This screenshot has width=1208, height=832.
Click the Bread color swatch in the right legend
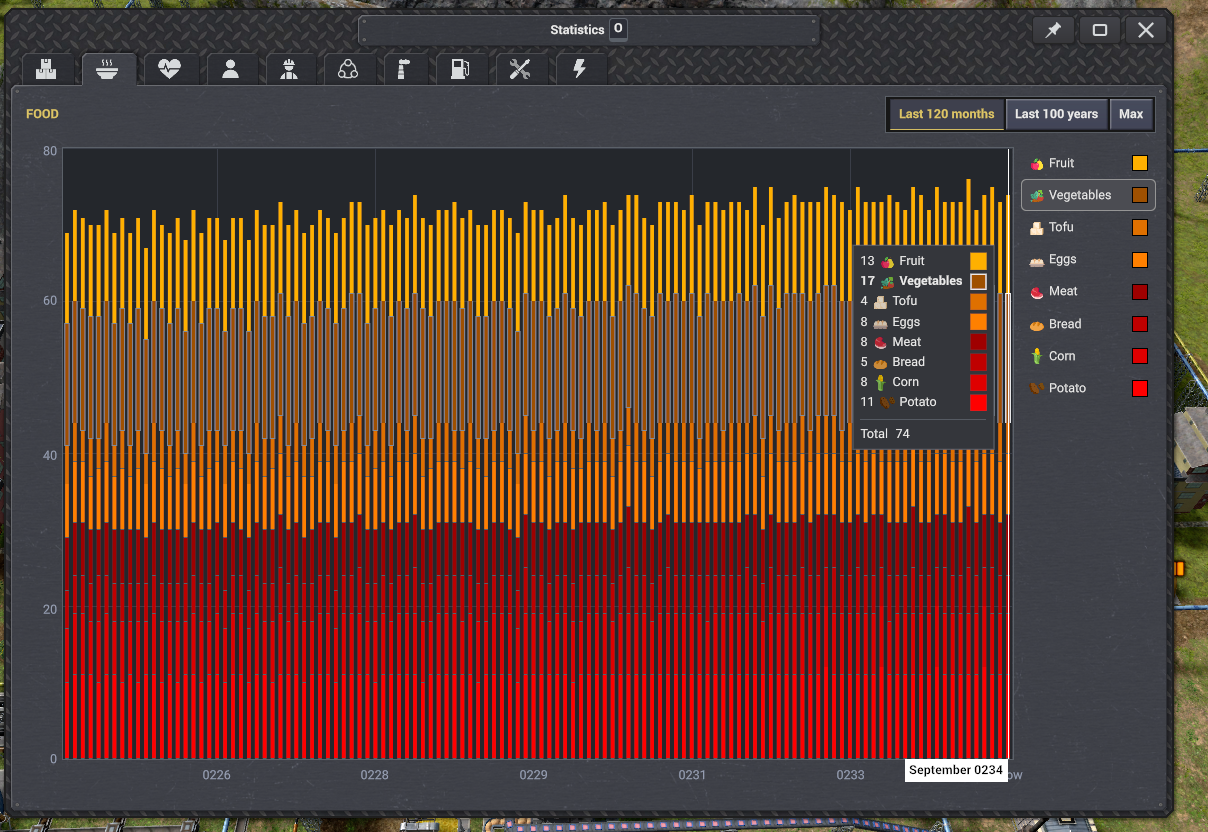(x=1139, y=324)
